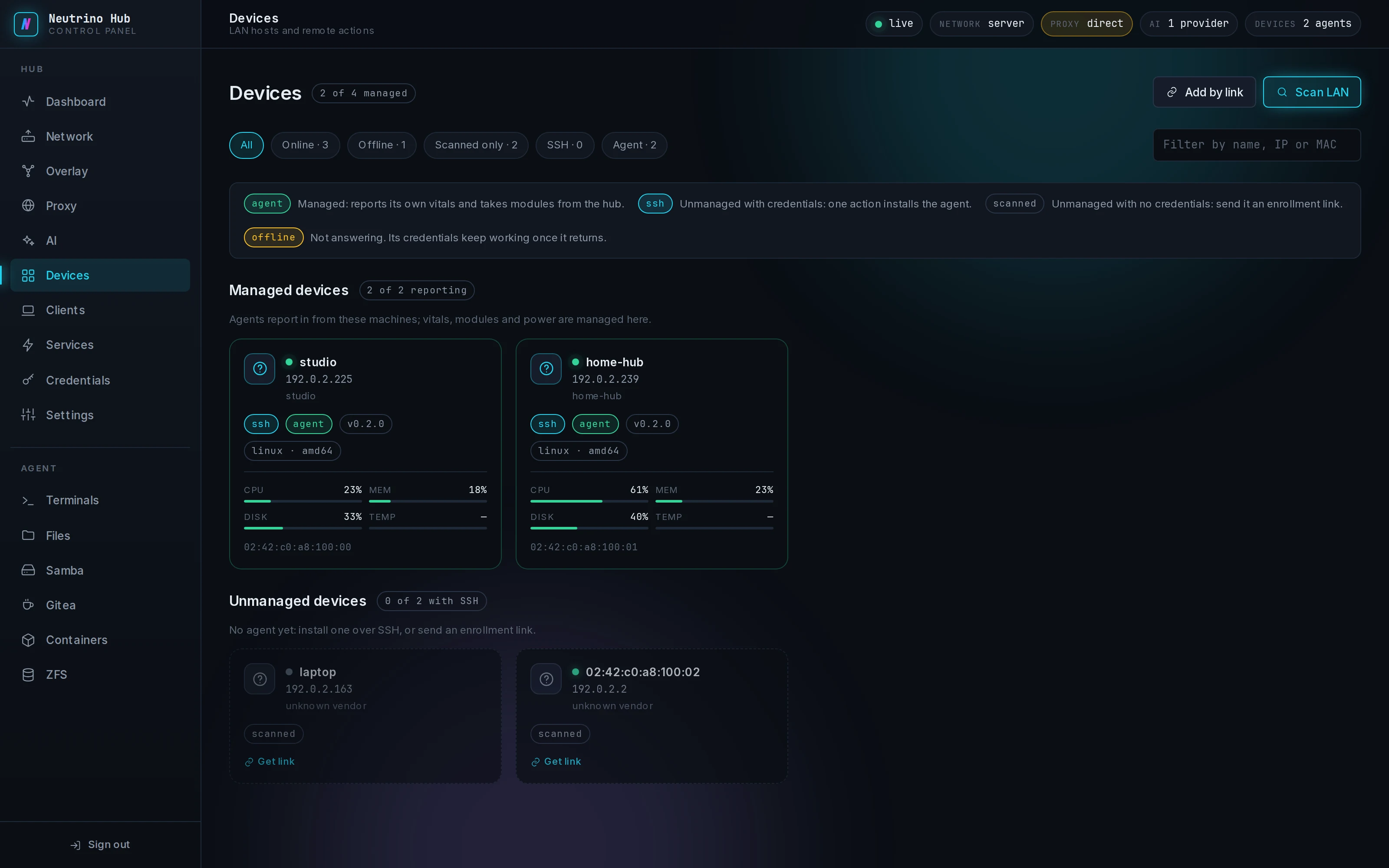1389x868 pixels.
Task: Click the Credentials key icon in sidebar
Action: point(28,380)
